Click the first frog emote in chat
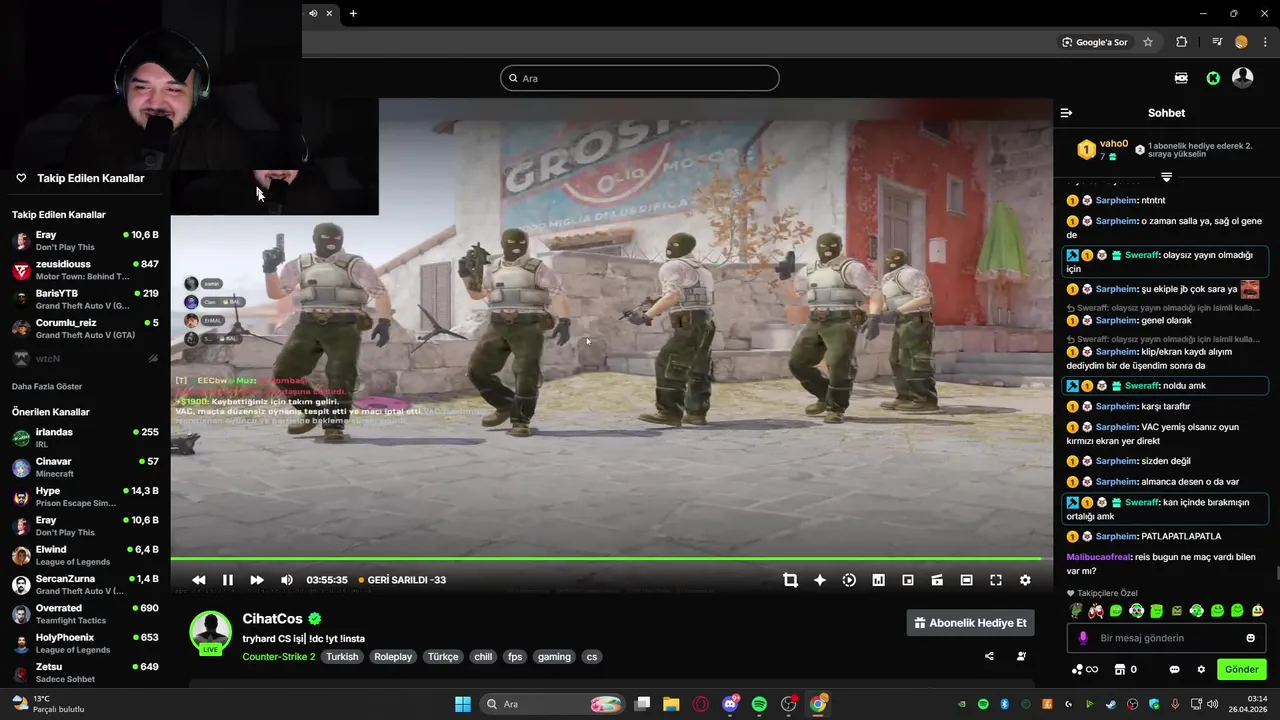The width and height of the screenshot is (1280, 720). (1076, 611)
